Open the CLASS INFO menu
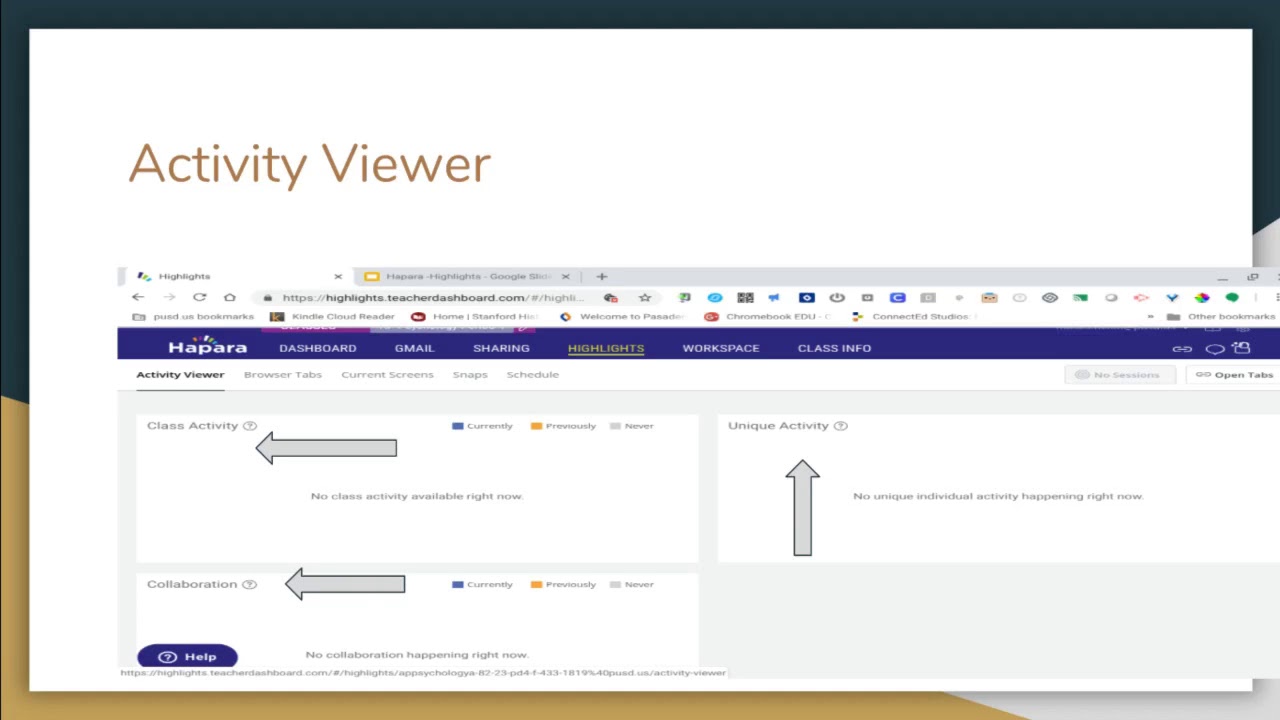Viewport: 1280px width, 720px height. click(834, 348)
